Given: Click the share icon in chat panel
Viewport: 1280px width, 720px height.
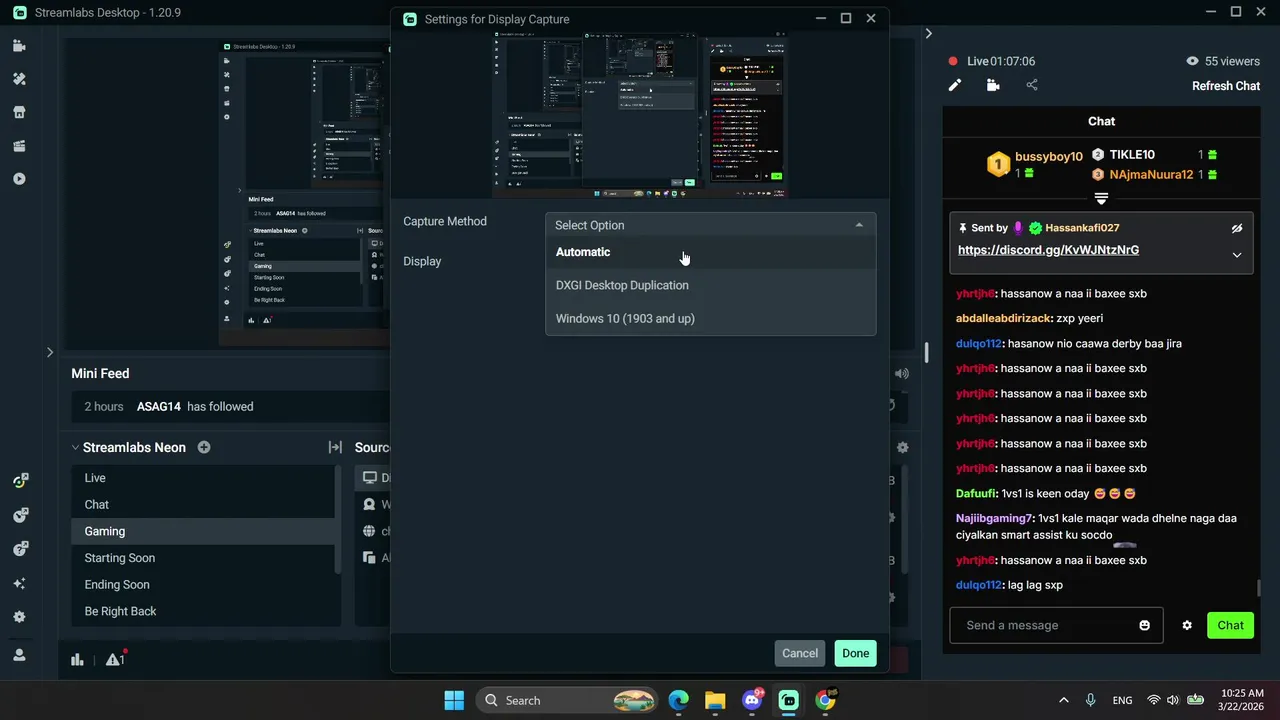Looking at the screenshot, I should [1032, 85].
